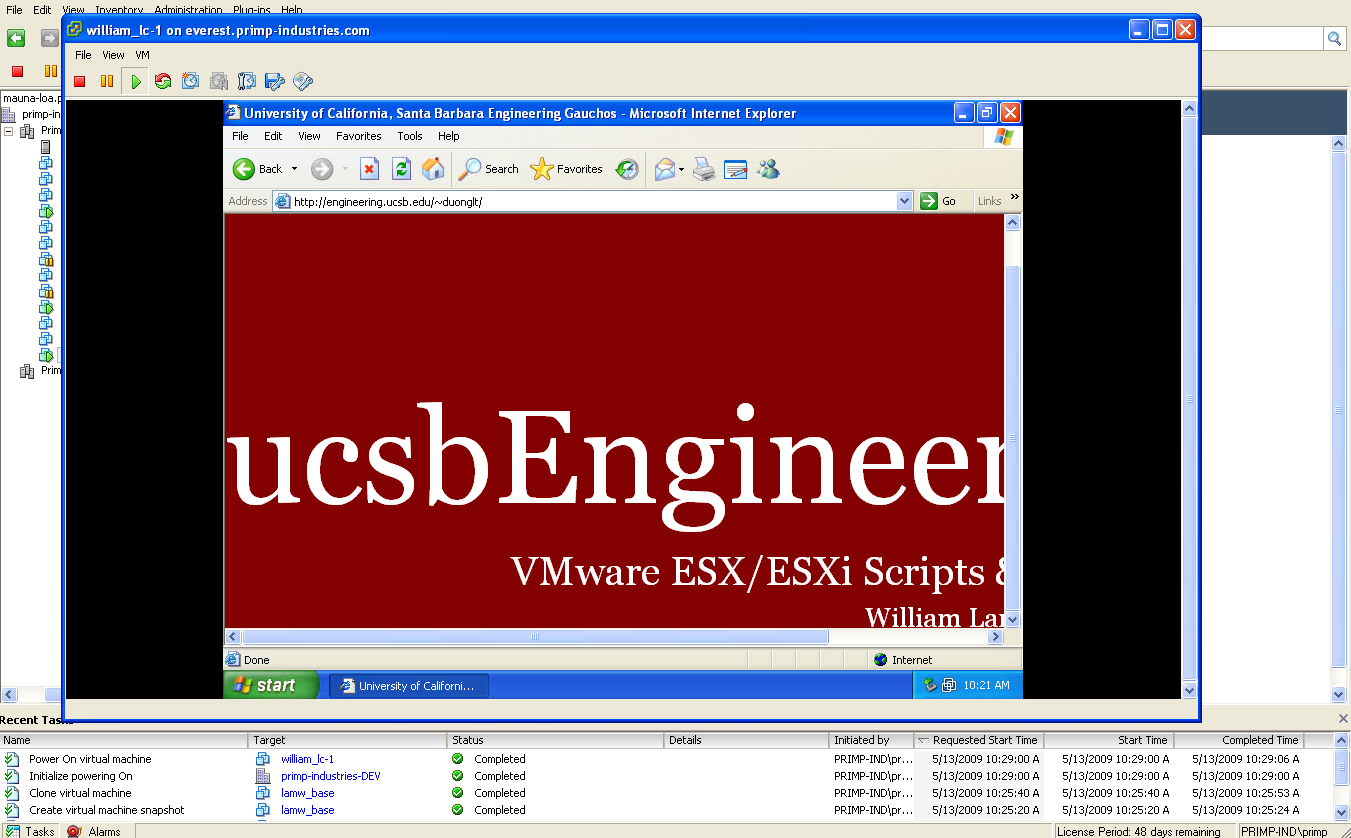The width and height of the screenshot is (1351, 838).
Task: Click Internet Explorer Home icon
Action: coord(433,169)
